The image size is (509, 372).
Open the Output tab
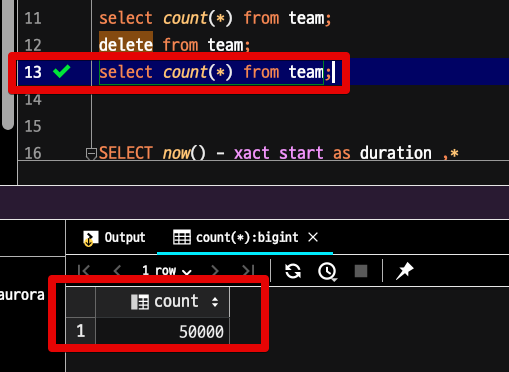point(114,238)
